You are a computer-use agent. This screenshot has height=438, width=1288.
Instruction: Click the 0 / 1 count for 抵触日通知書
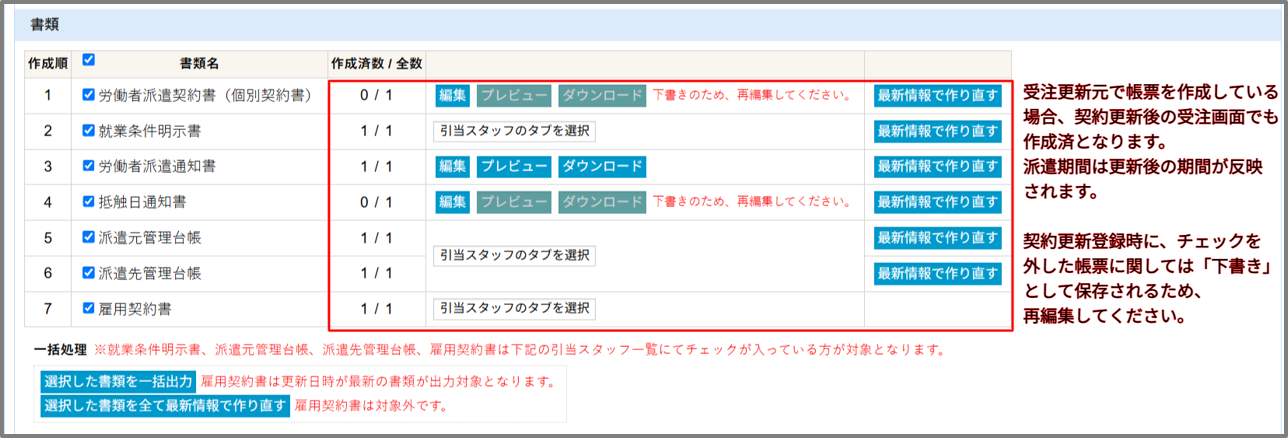pos(377,202)
